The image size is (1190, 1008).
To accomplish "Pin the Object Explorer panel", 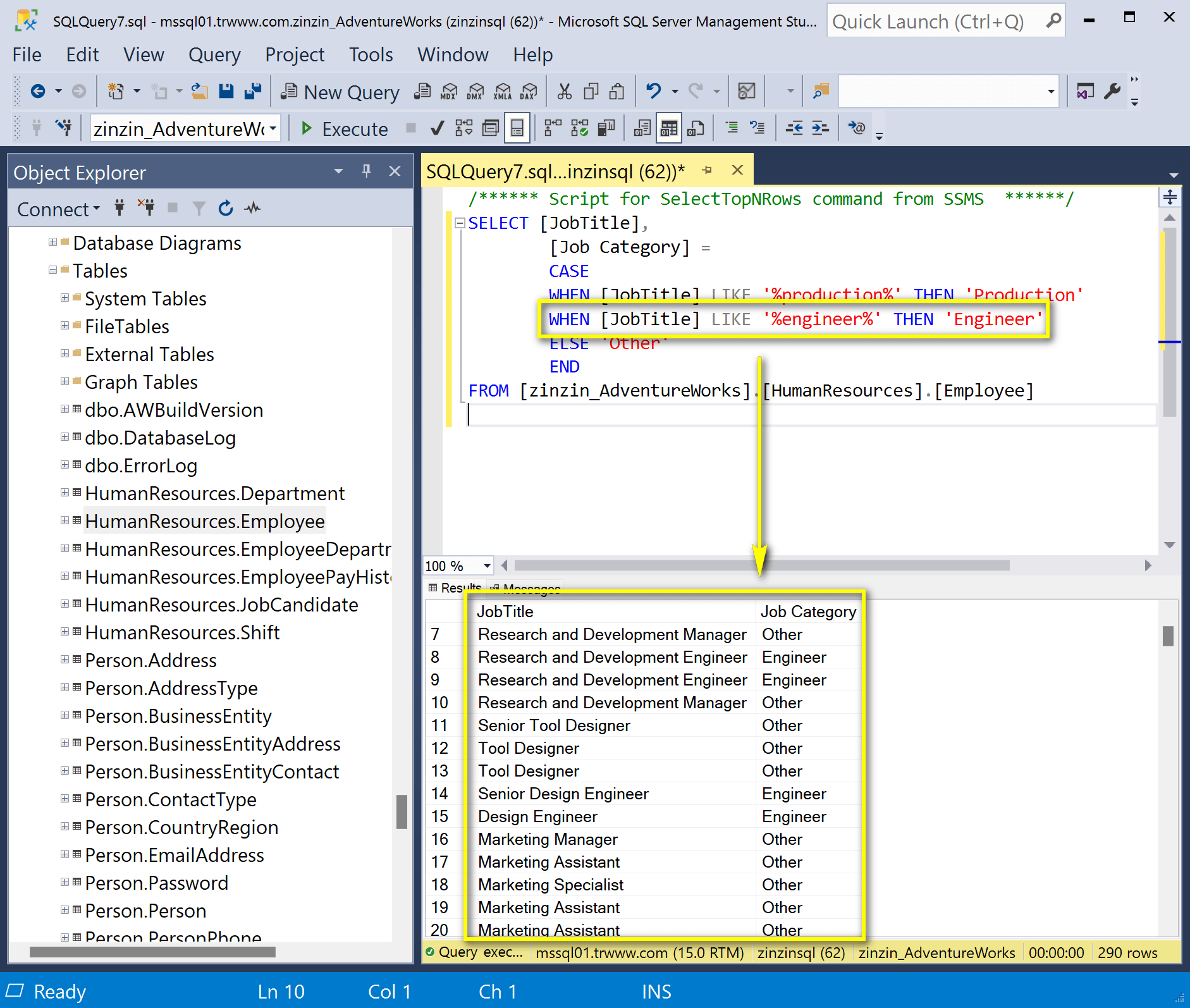I will tap(367, 171).
